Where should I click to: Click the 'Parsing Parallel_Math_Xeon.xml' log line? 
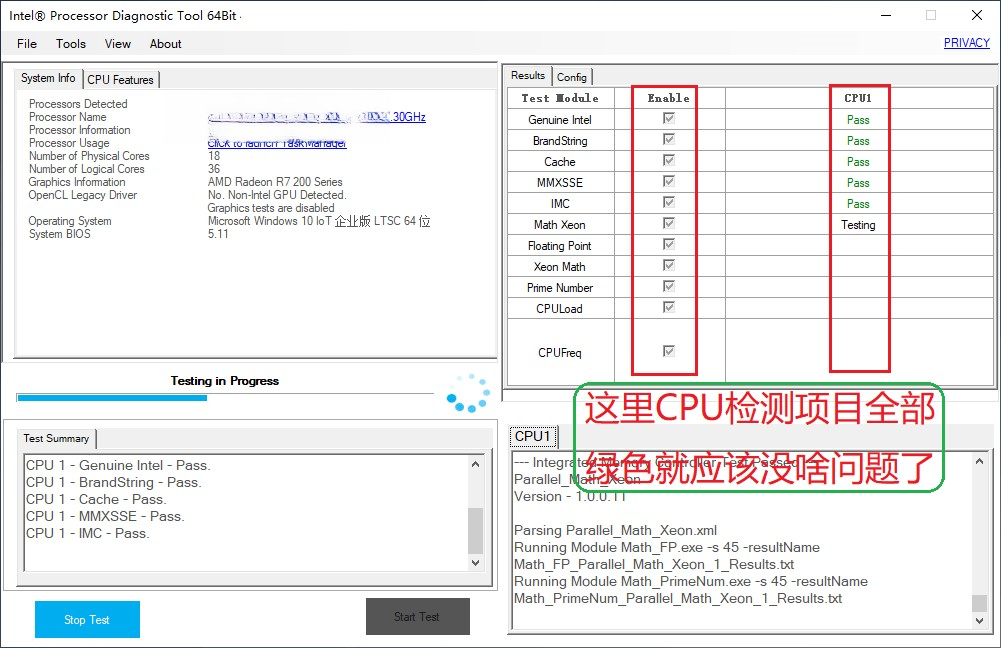[x=615, y=531]
